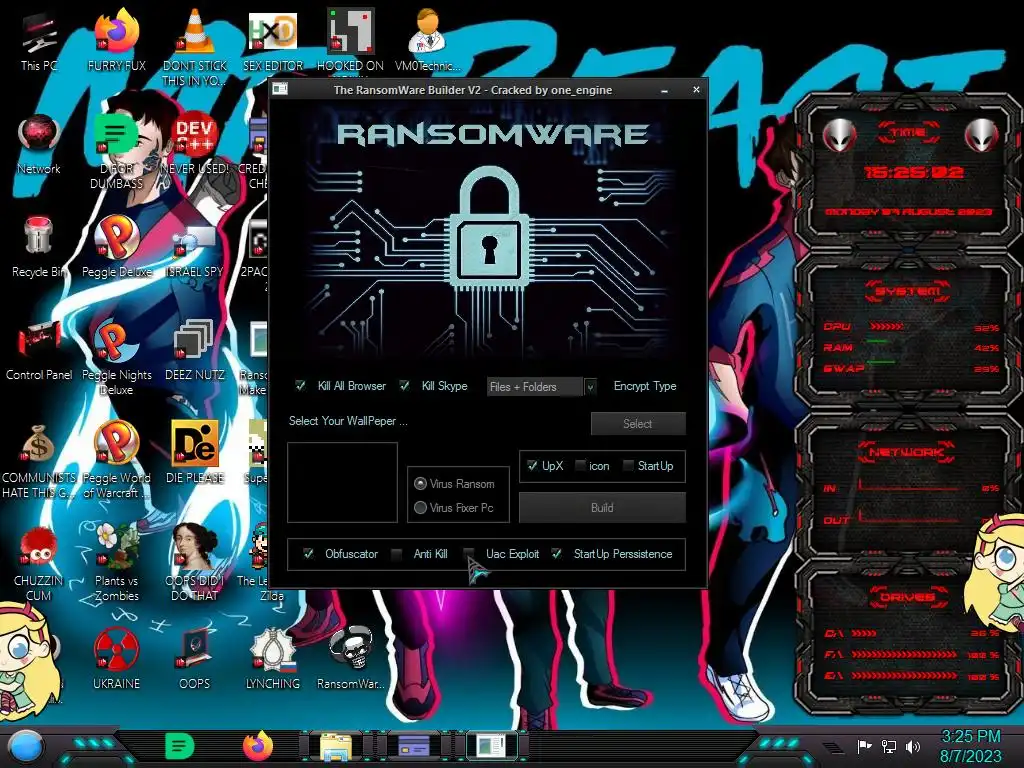The height and width of the screenshot is (768, 1024).
Task: Click the Action Center flag tray icon
Action: 864,746
